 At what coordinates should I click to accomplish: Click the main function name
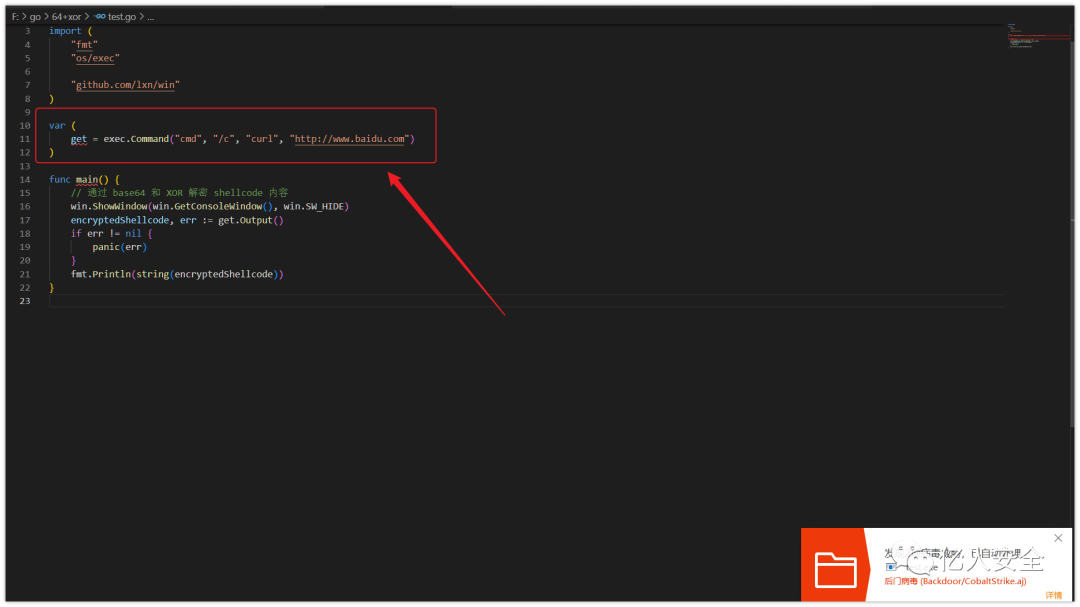pyautogui.click(x=87, y=179)
